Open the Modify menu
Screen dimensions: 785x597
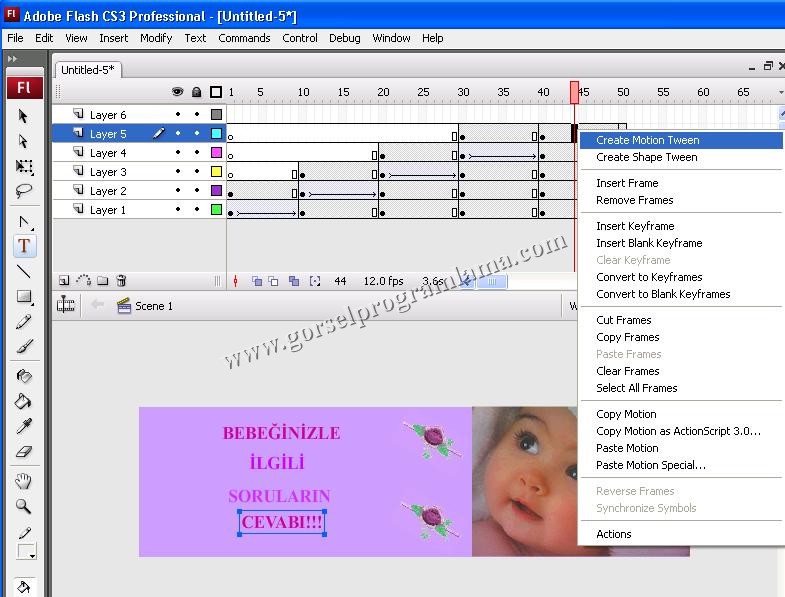tap(156, 38)
